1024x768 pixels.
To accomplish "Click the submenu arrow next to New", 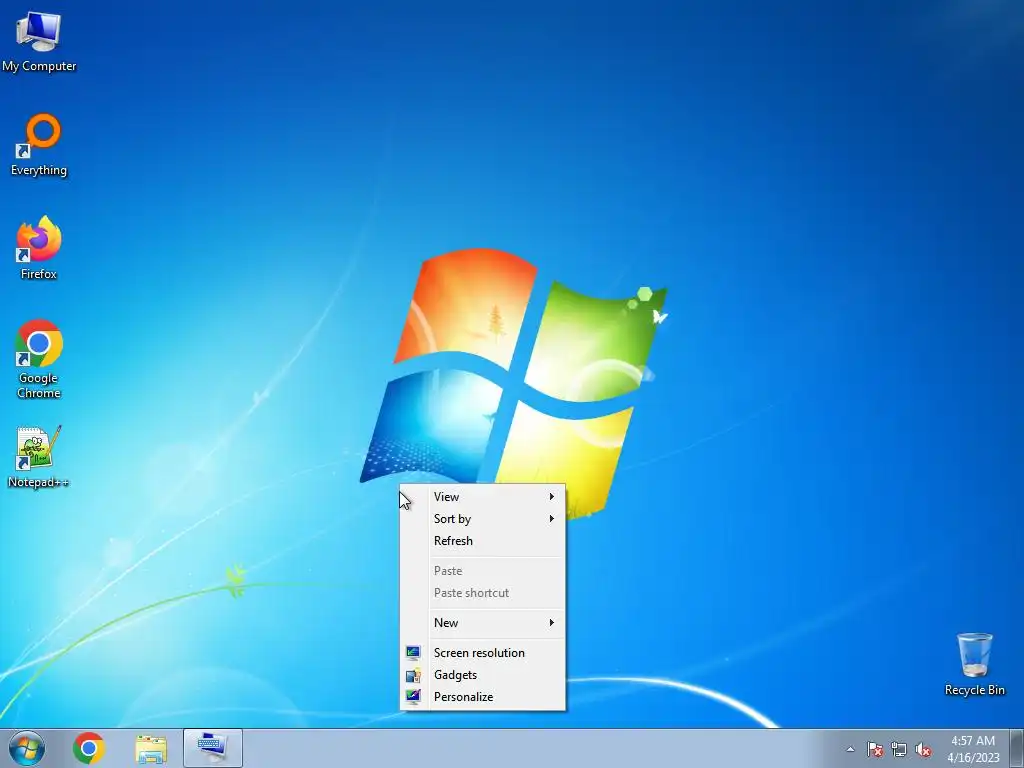I will click(x=552, y=622).
